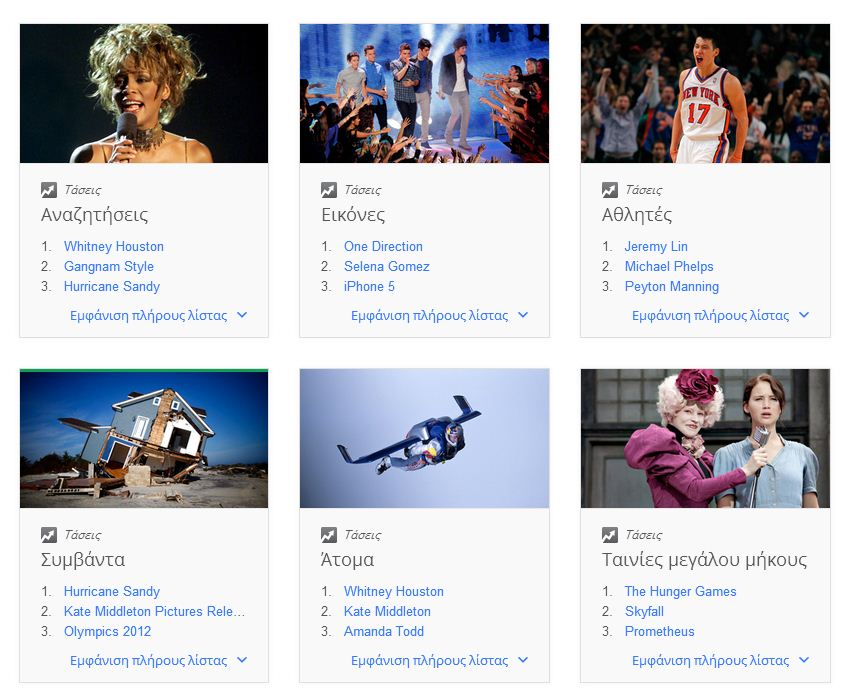
Task: Expand full list chevron under Εικόνες
Action: pos(523,315)
